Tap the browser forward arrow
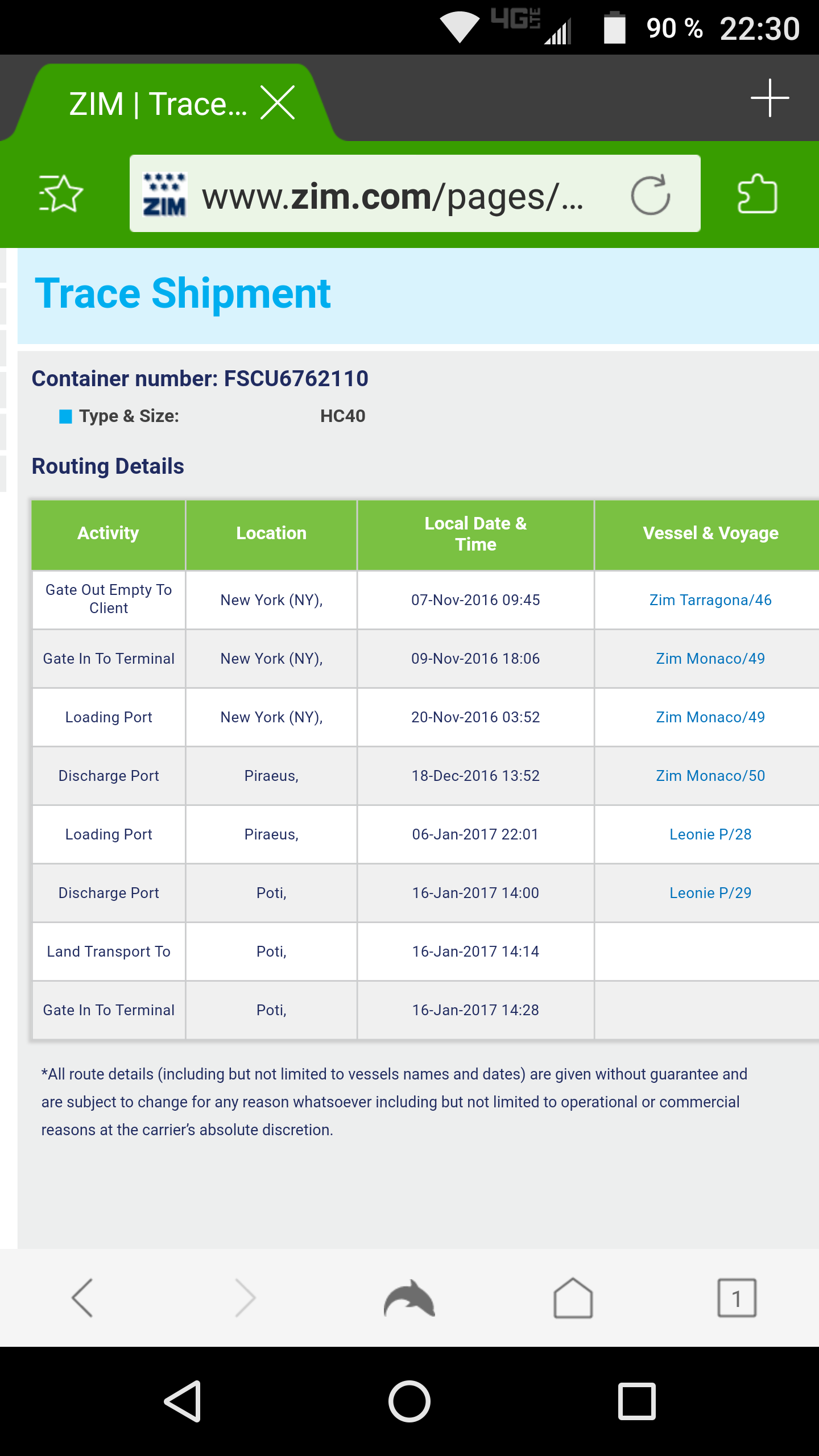This screenshot has height=1456, width=819. click(x=246, y=1298)
